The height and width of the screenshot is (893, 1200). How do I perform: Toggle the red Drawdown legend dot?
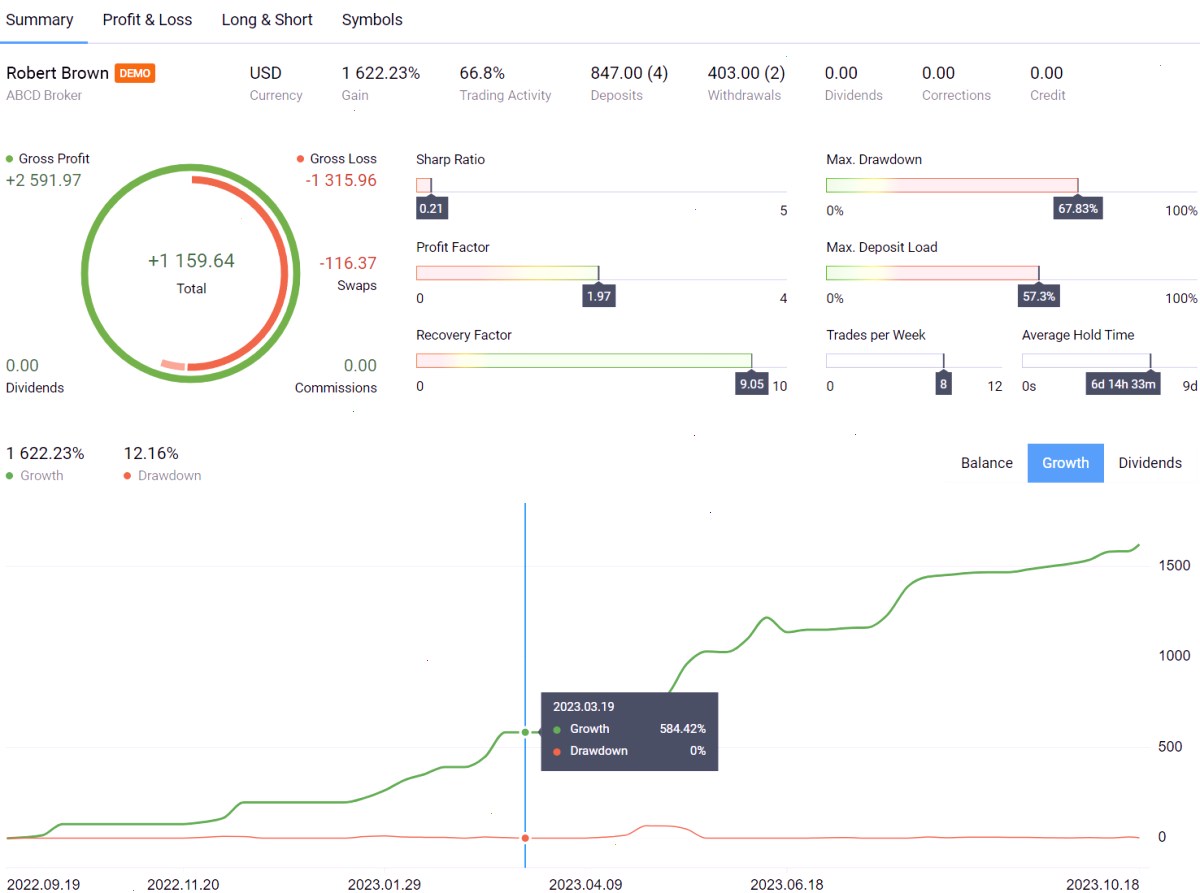[x=127, y=476]
